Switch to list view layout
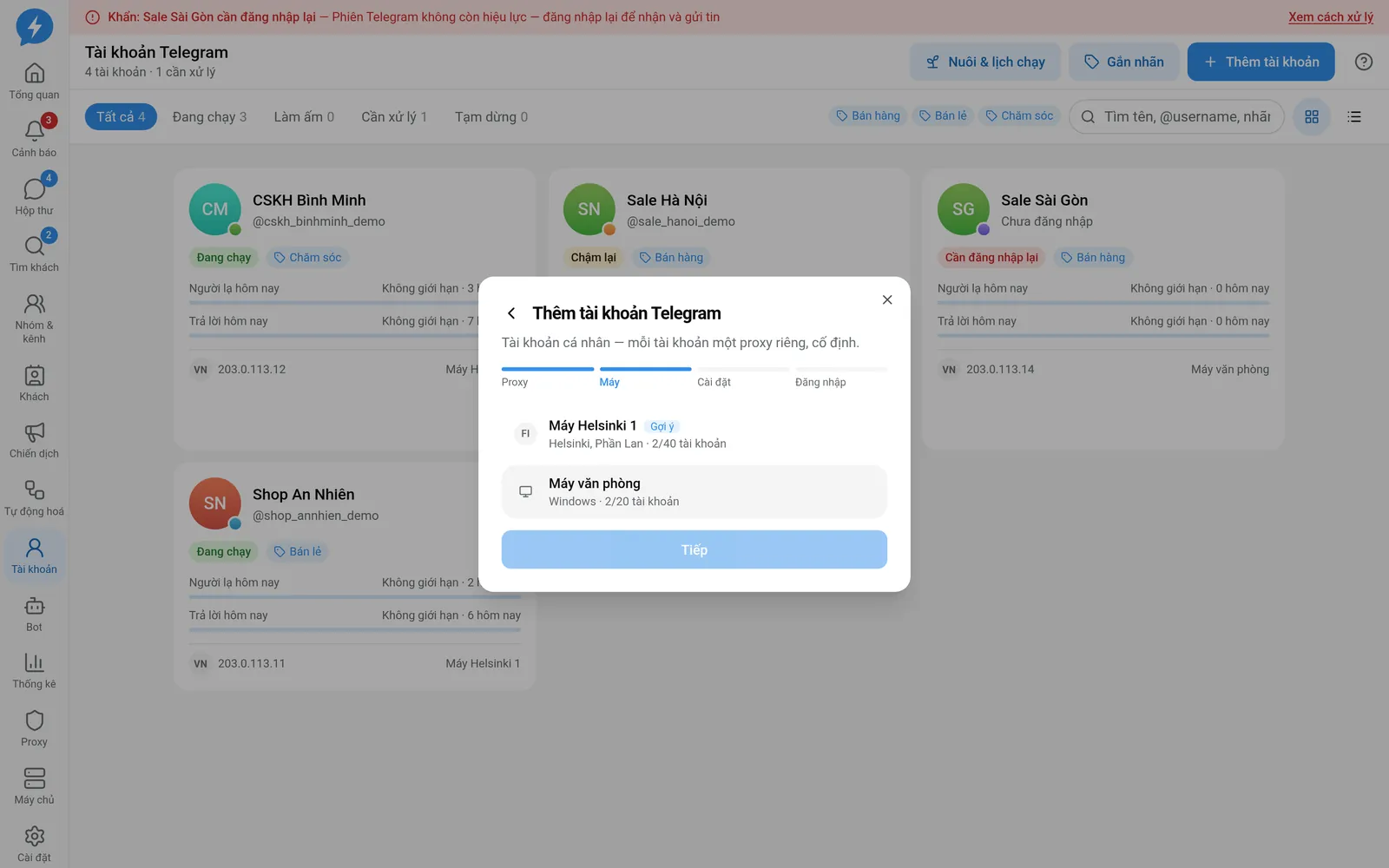Screen dimensions: 1389x868 click(1354, 116)
